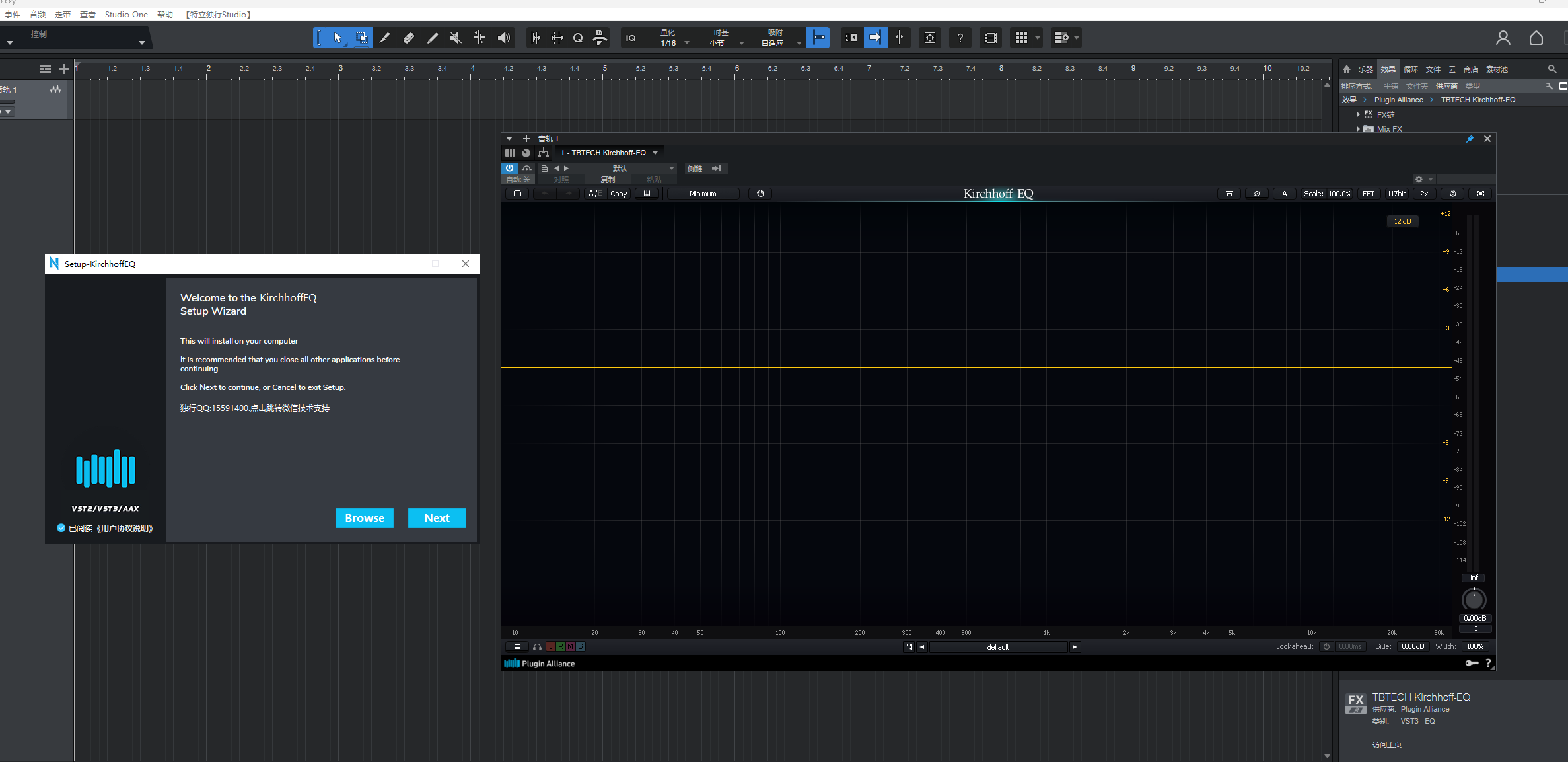
Task: Toggle phase invert Ø button
Action: pyautogui.click(x=1256, y=194)
